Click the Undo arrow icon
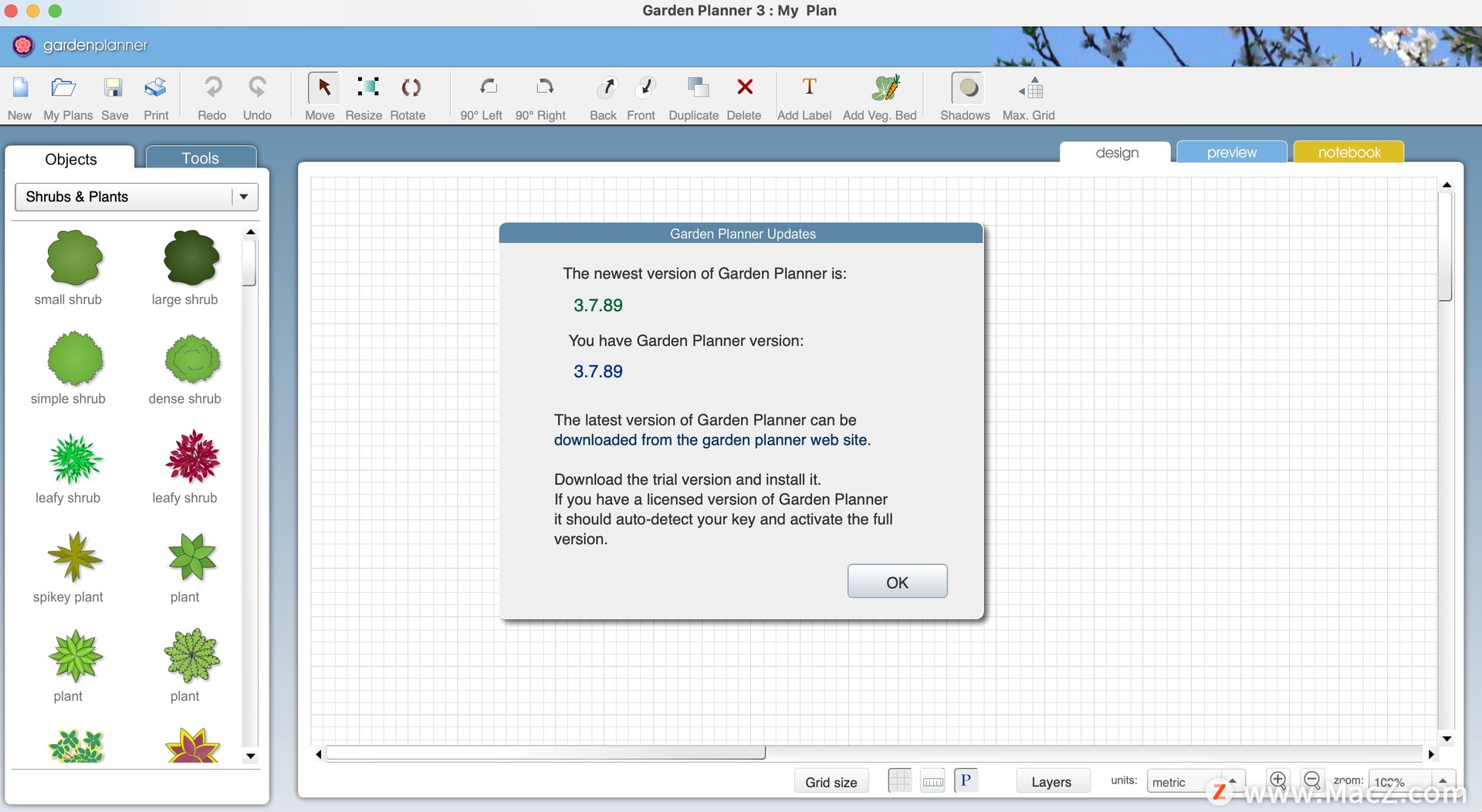1482x812 pixels. (x=257, y=87)
